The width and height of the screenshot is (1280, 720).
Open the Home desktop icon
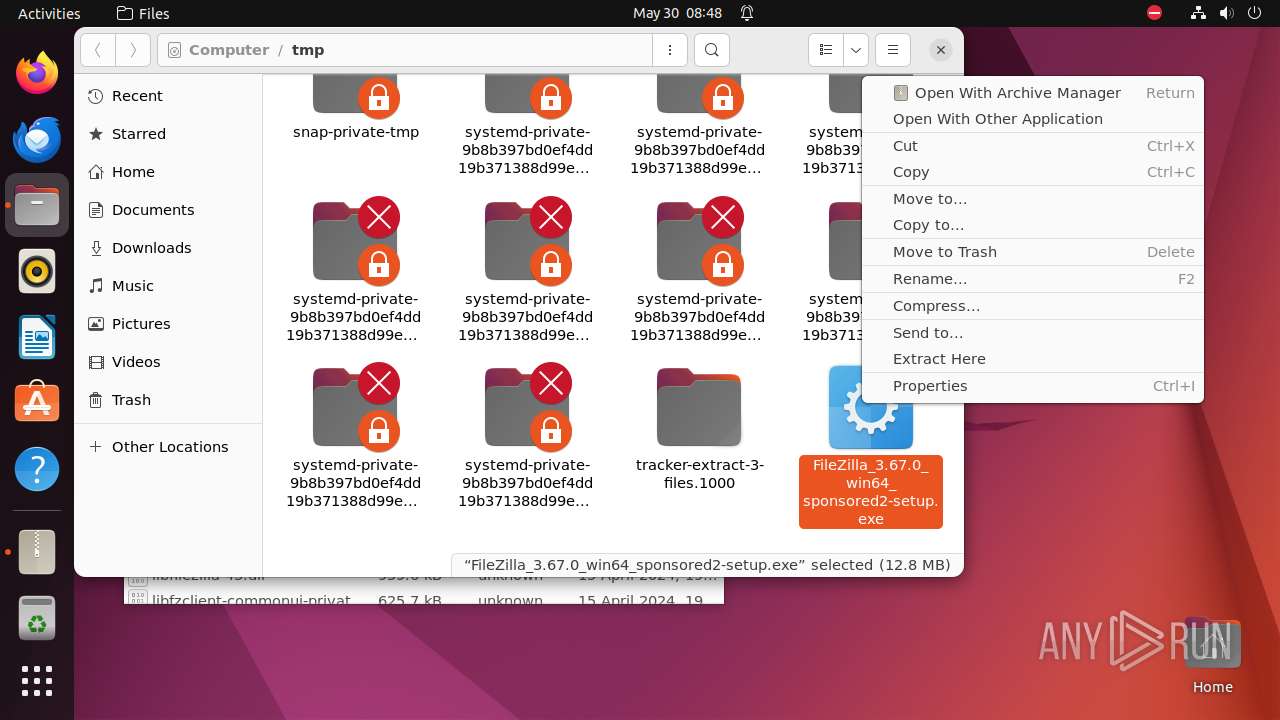(x=1213, y=655)
